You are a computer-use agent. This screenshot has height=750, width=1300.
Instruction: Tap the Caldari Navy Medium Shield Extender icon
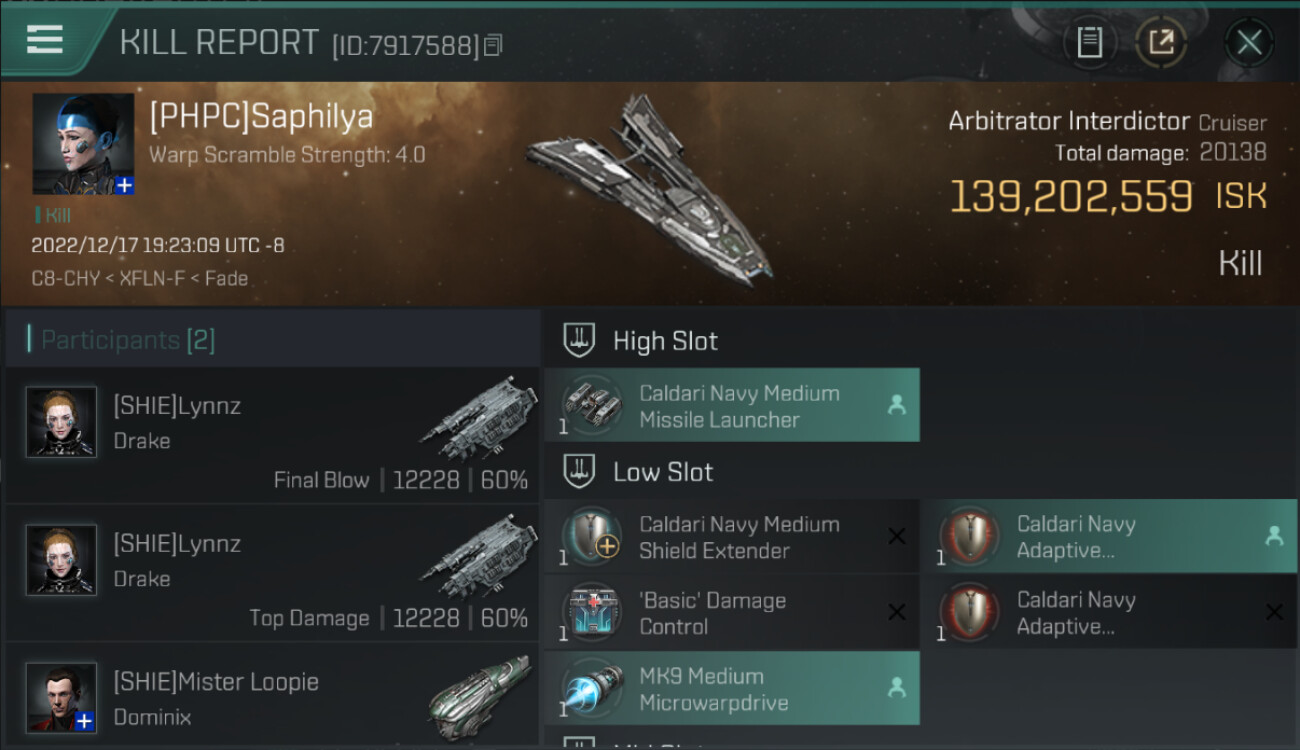(591, 536)
